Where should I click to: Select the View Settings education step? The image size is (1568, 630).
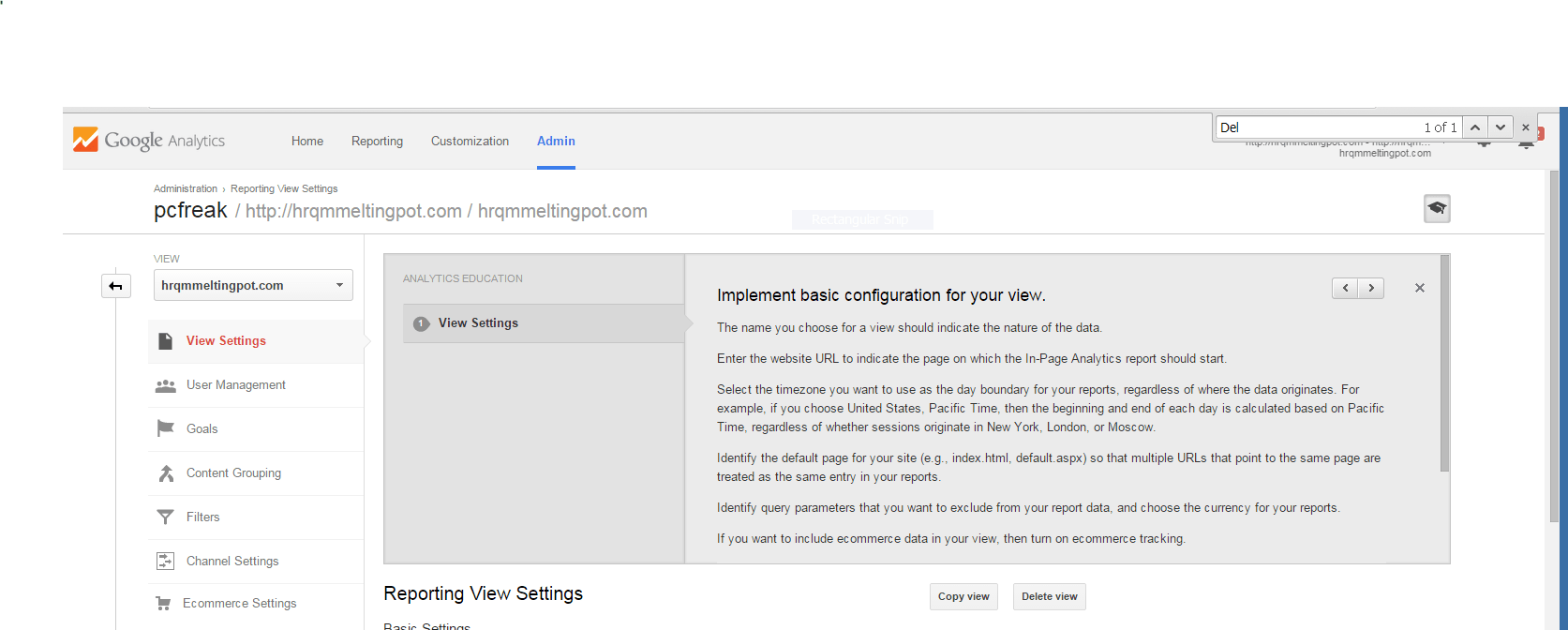544,323
